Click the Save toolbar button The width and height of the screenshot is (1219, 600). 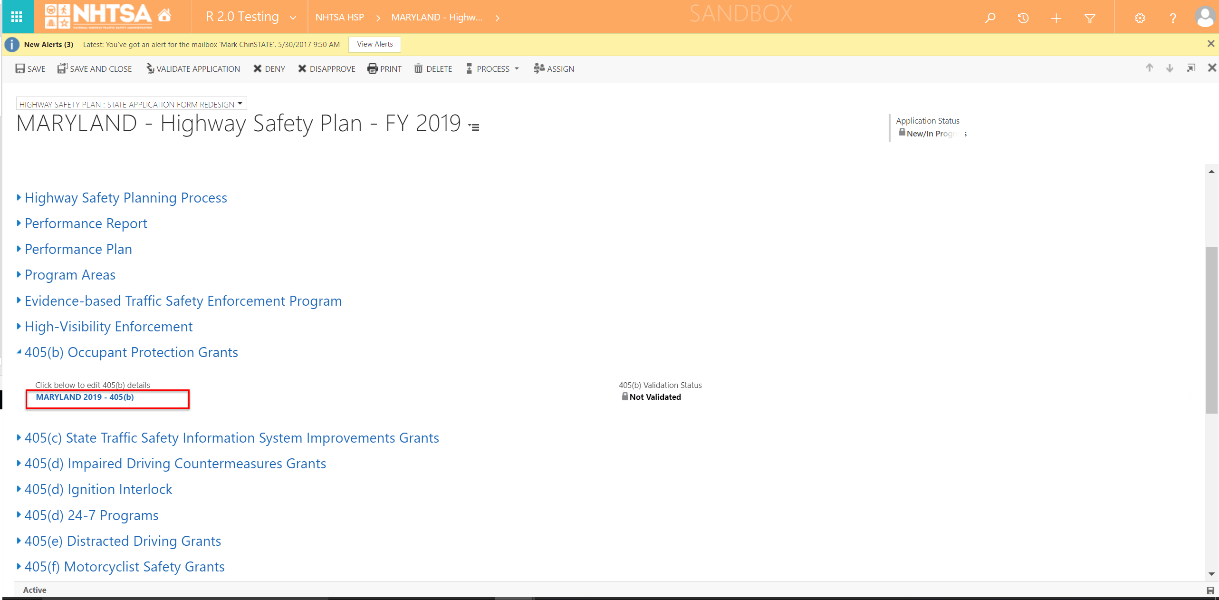(x=30, y=69)
